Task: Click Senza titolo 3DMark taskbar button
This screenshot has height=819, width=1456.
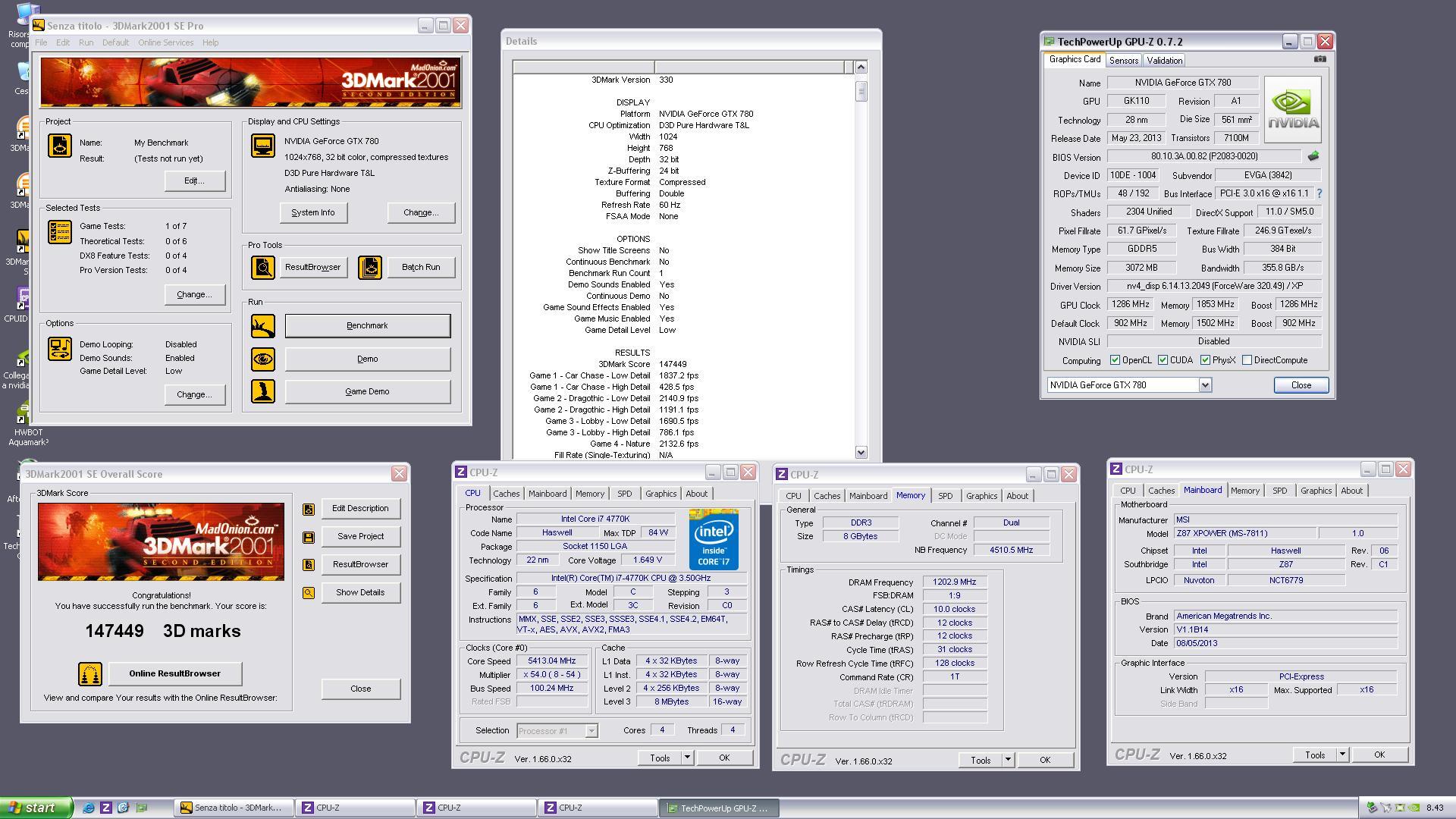Action: (x=234, y=808)
